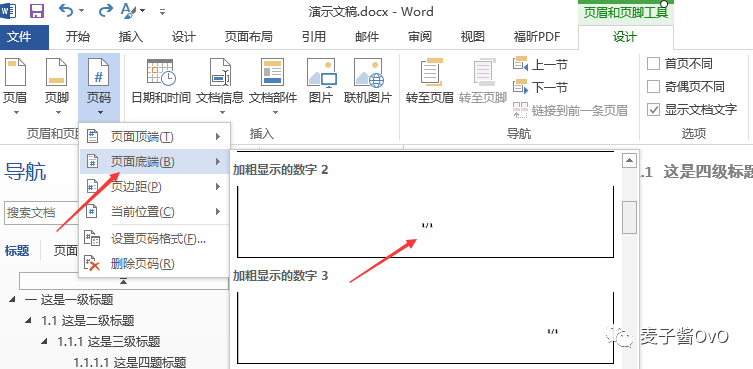Switch to the 页面布局 Page Layout tab
The width and height of the screenshot is (753, 369).
tap(249, 37)
